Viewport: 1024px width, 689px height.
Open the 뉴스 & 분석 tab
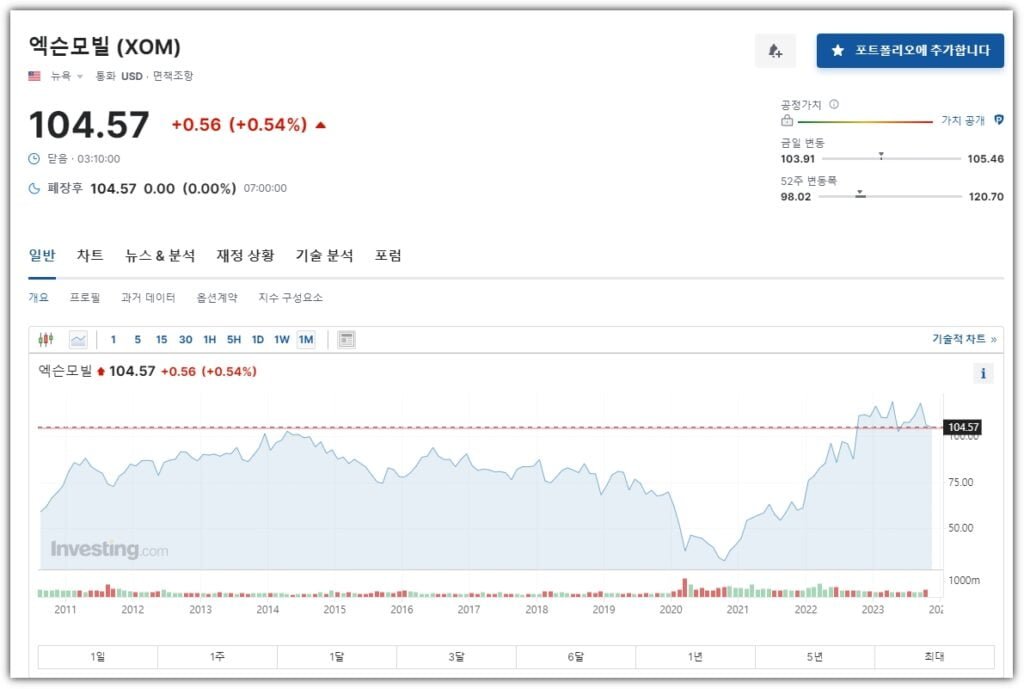point(160,255)
